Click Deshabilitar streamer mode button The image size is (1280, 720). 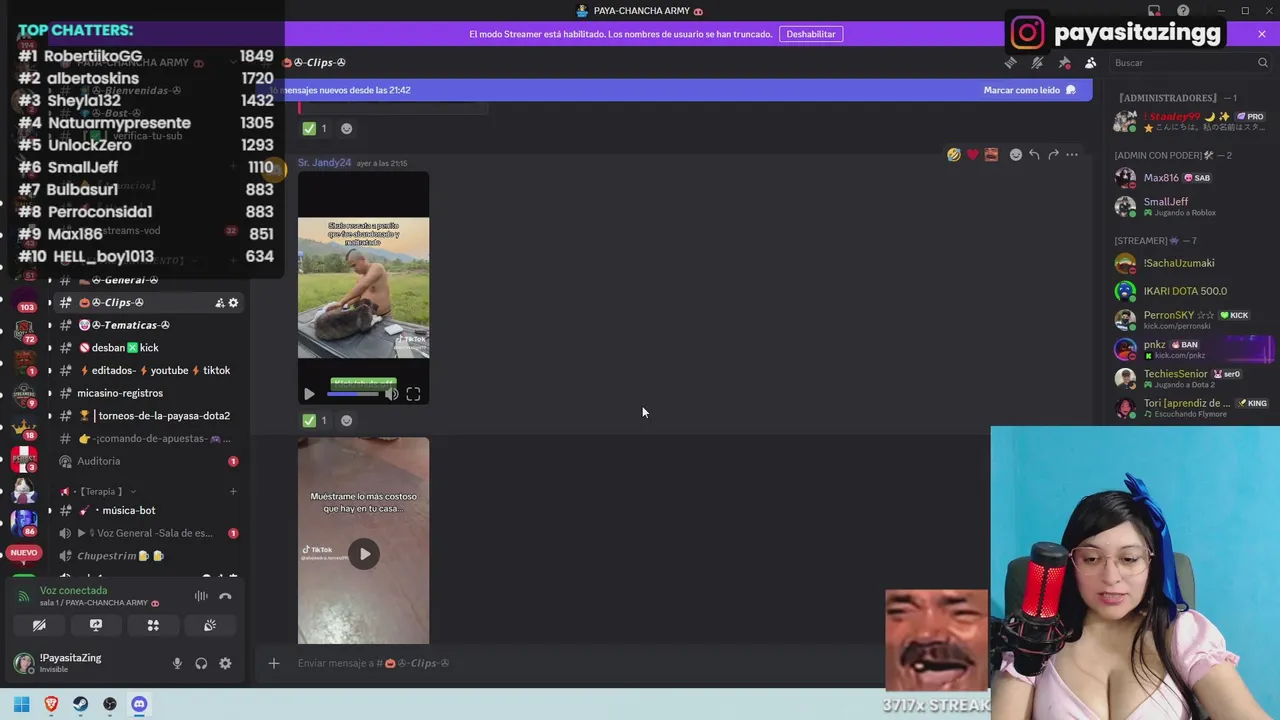click(x=811, y=34)
